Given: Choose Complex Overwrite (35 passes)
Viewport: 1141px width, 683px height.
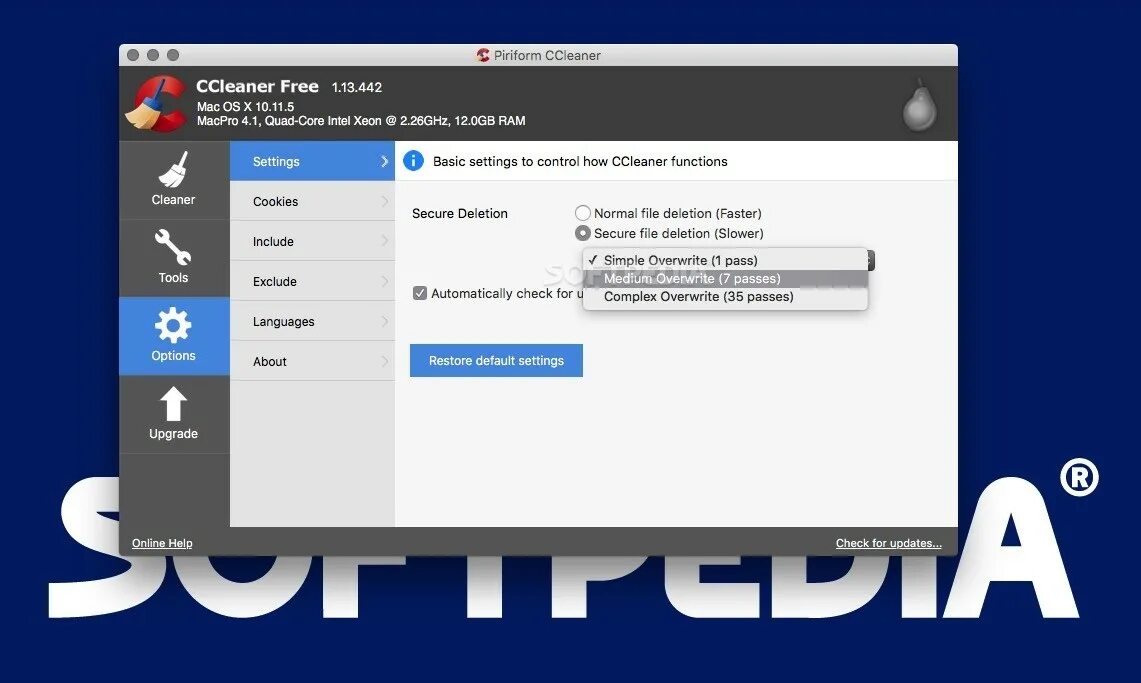Looking at the screenshot, I should point(725,297).
